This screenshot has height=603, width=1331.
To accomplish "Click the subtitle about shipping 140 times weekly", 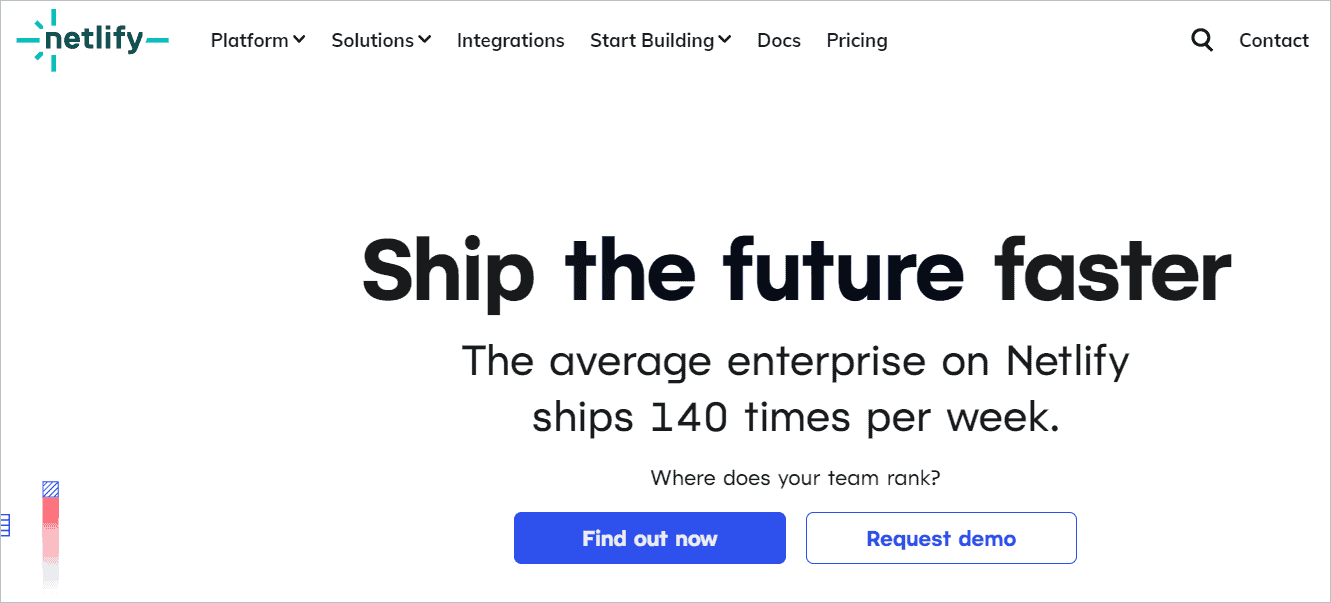I will [795, 388].
